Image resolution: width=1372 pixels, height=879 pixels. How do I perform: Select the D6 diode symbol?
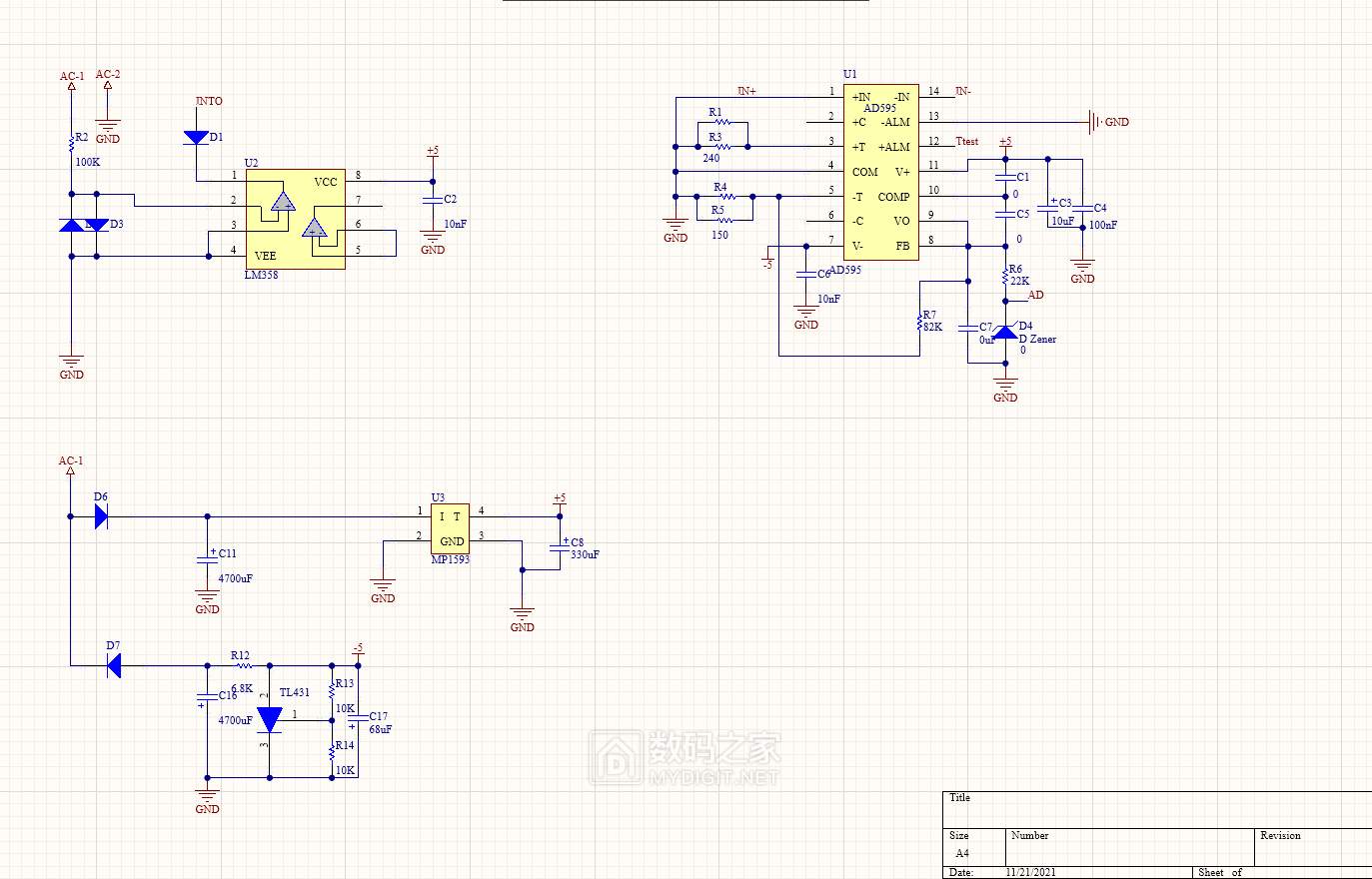tap(101, 516)
